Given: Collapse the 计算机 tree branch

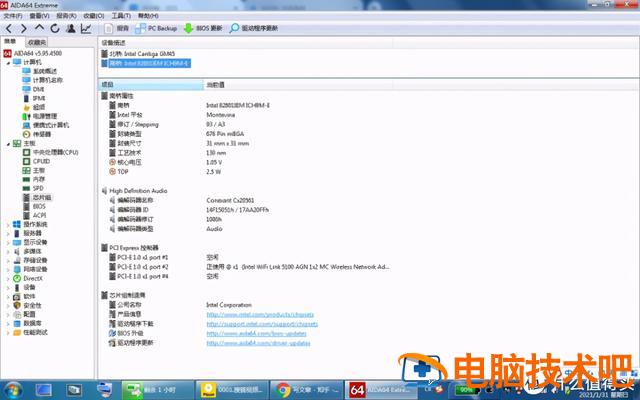Looking at the screenshot, I should (8, 62).
